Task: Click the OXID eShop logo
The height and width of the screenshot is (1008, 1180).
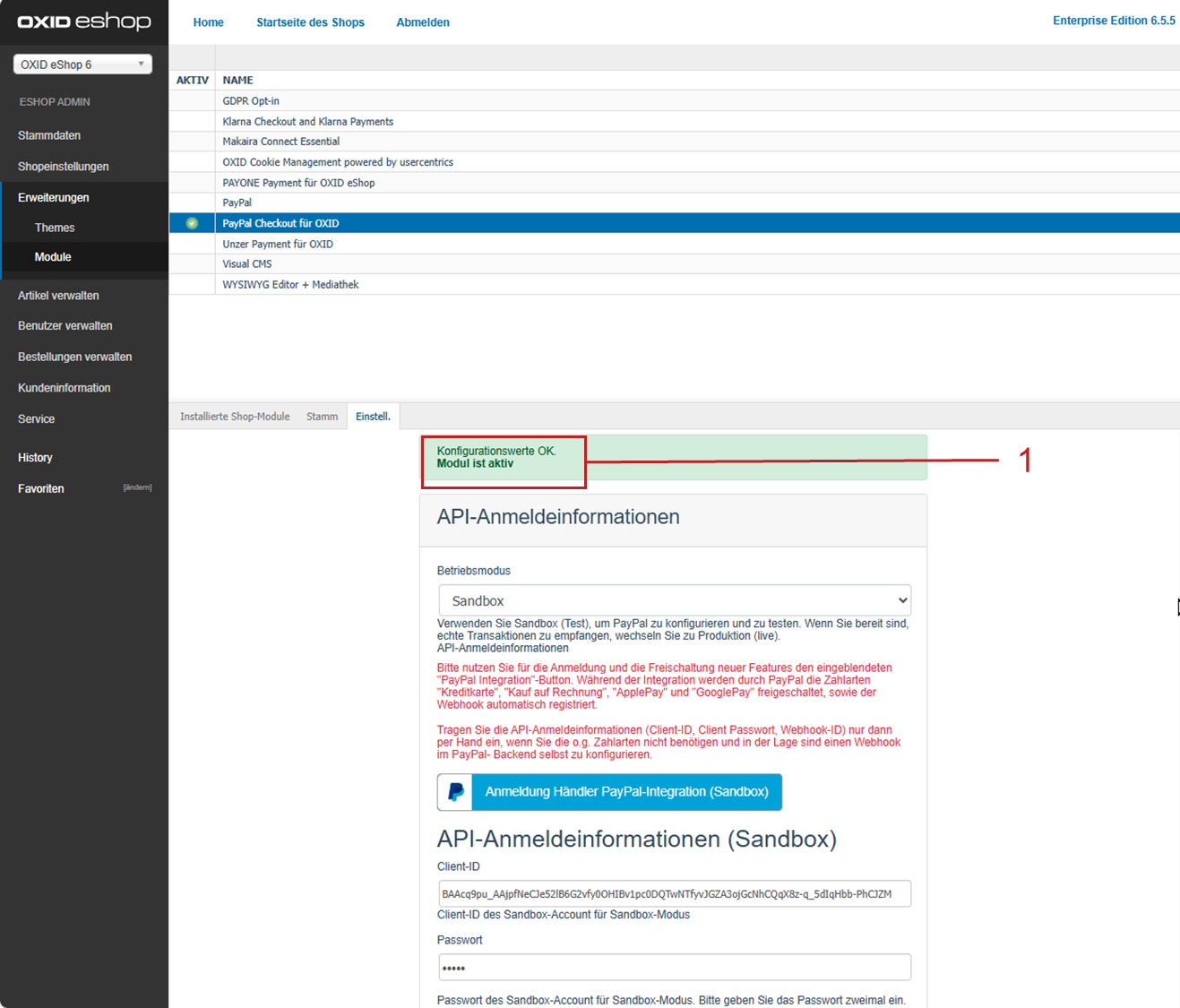Action: [84, 22]
